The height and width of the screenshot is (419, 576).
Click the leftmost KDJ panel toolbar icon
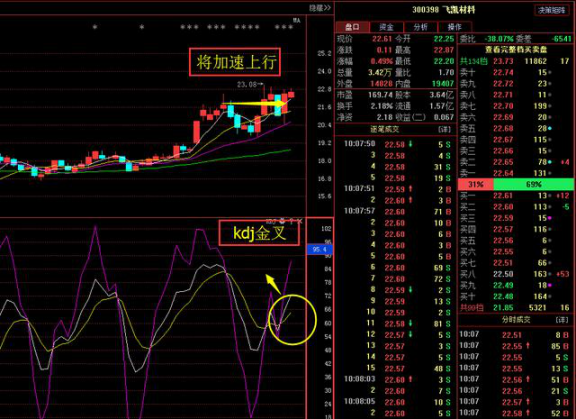pyautogui.click(x=271, y=221)
